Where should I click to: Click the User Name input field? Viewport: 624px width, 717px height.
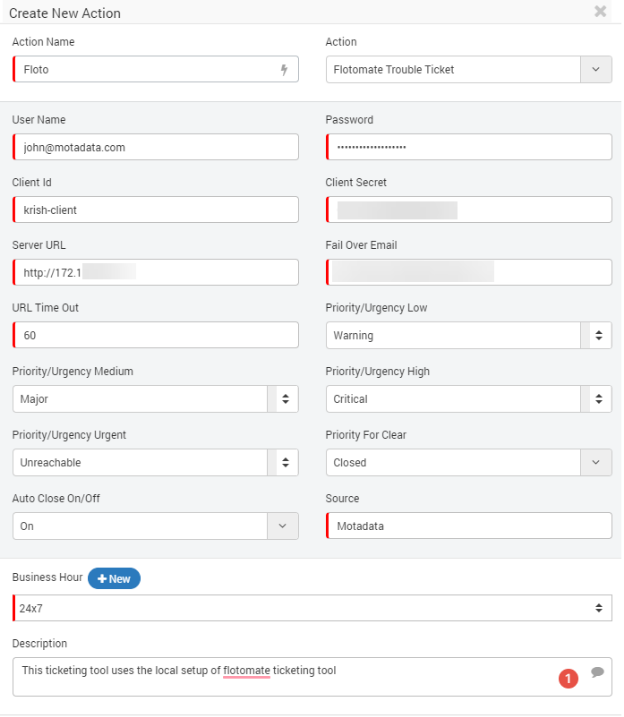click(x=155, y=147)
